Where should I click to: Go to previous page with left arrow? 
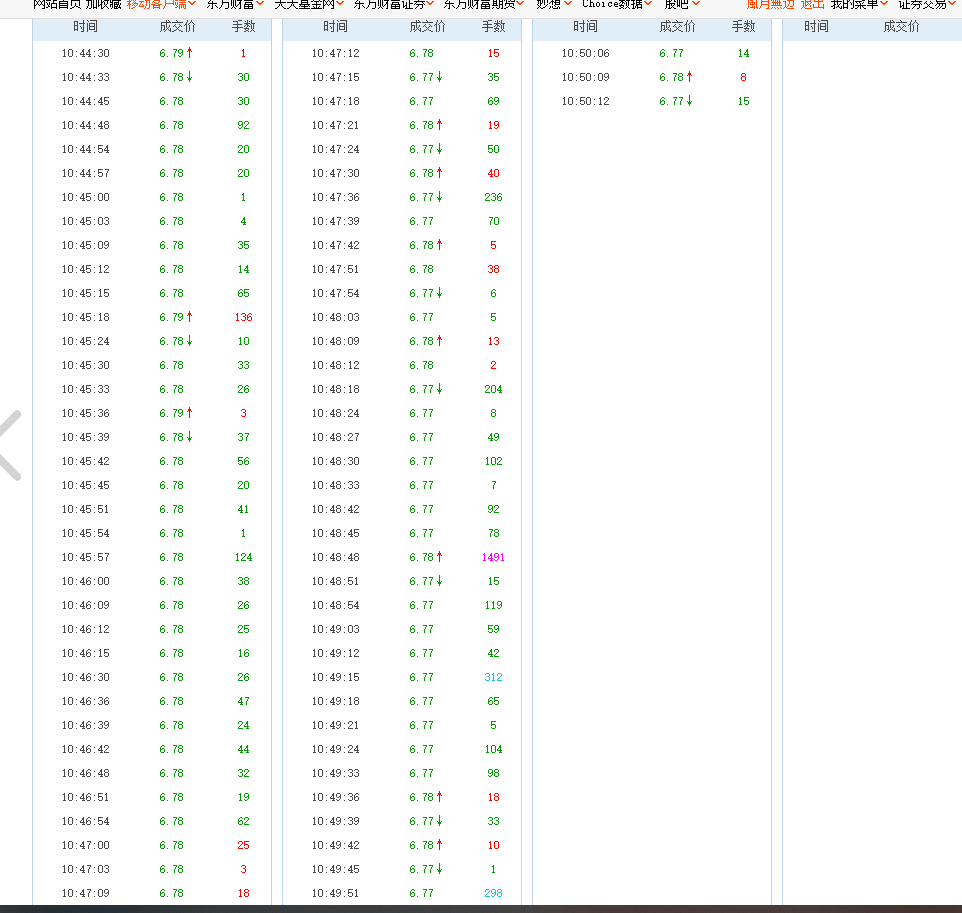coord(10,445)
